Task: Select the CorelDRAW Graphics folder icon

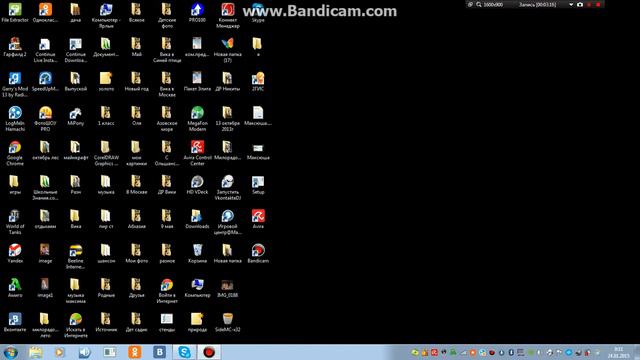Action: (x=106, y=153)
